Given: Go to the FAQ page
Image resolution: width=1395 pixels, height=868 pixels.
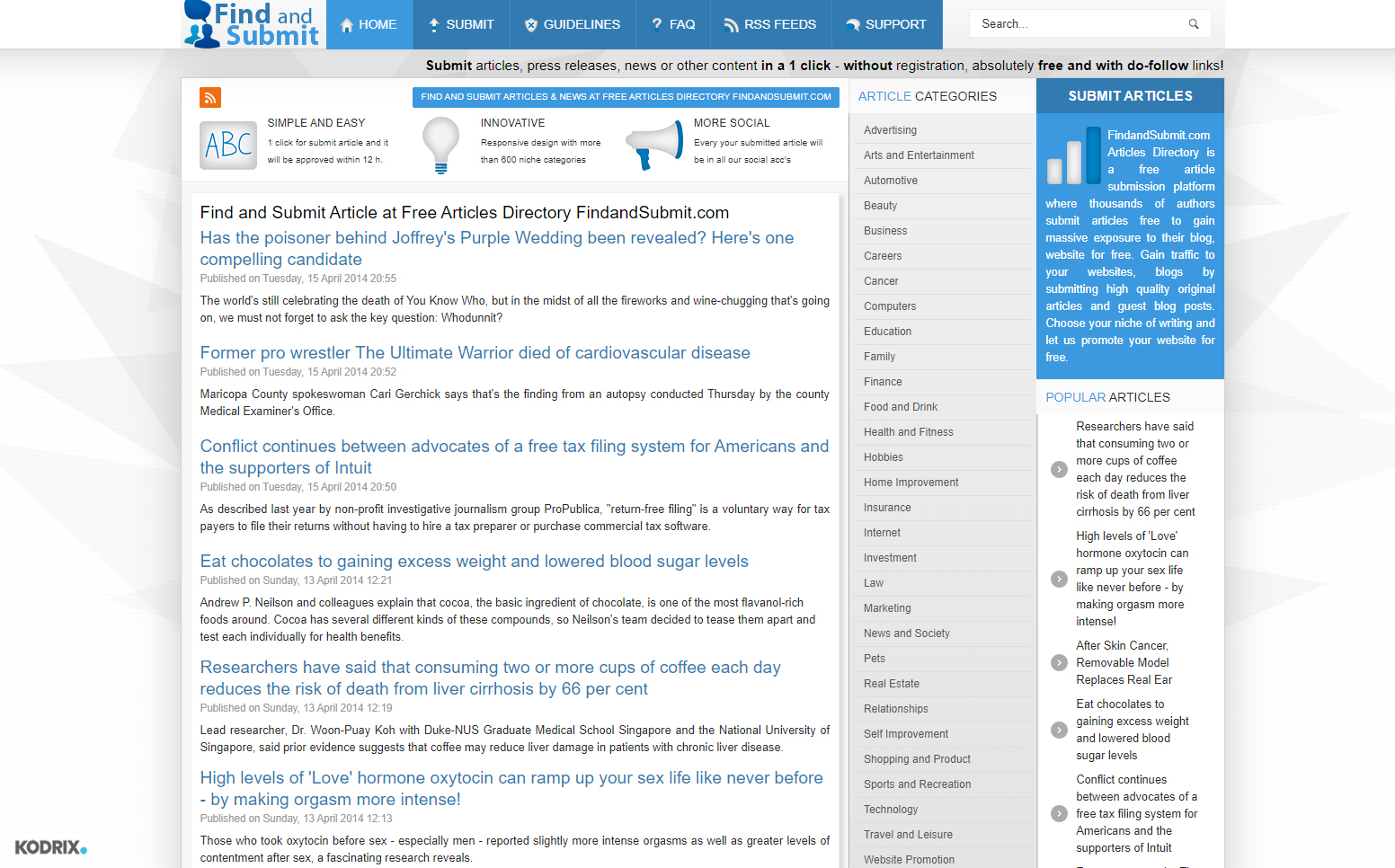Looking at the screenshot, I should [673, 24].
